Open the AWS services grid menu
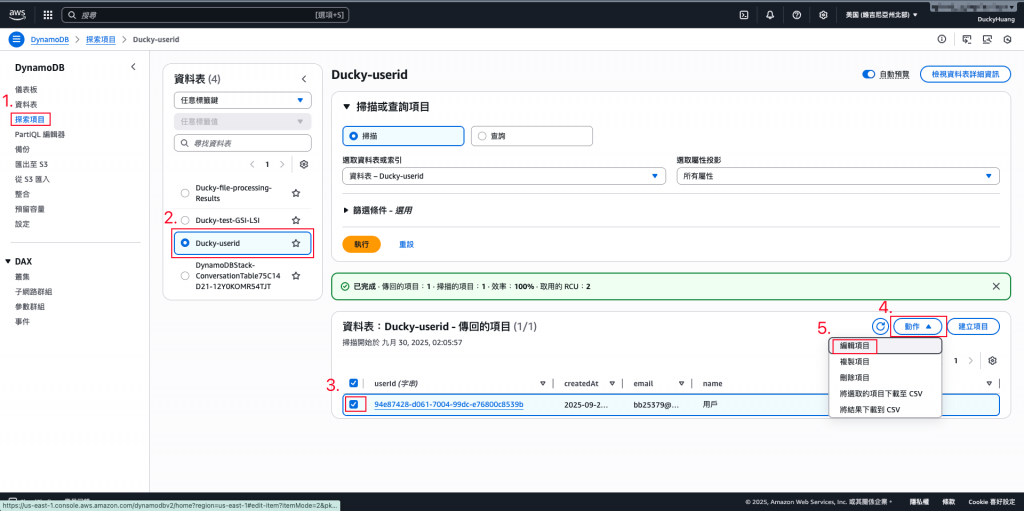1024x511 pixels. 48,14
